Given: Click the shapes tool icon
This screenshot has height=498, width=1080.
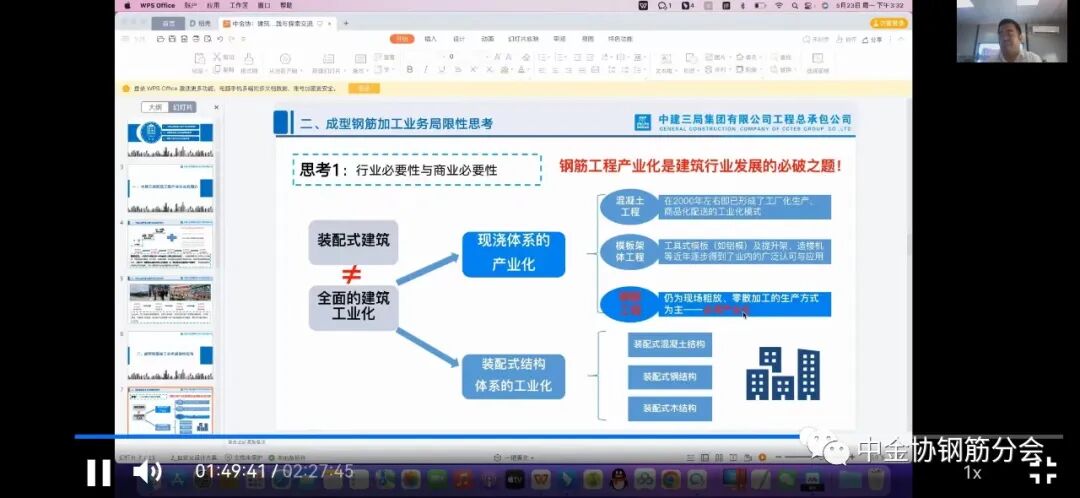Looking at the screenshot, I should coord(692,58).
